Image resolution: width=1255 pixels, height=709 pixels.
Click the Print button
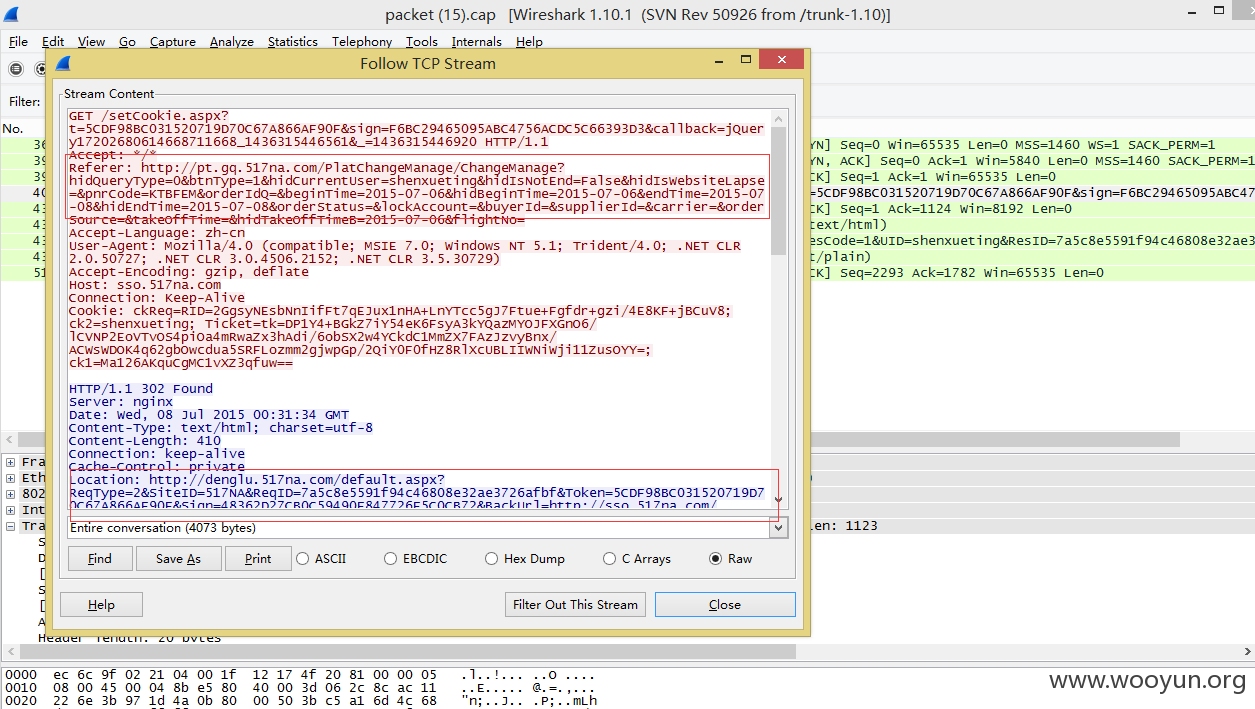pos(258,559)
